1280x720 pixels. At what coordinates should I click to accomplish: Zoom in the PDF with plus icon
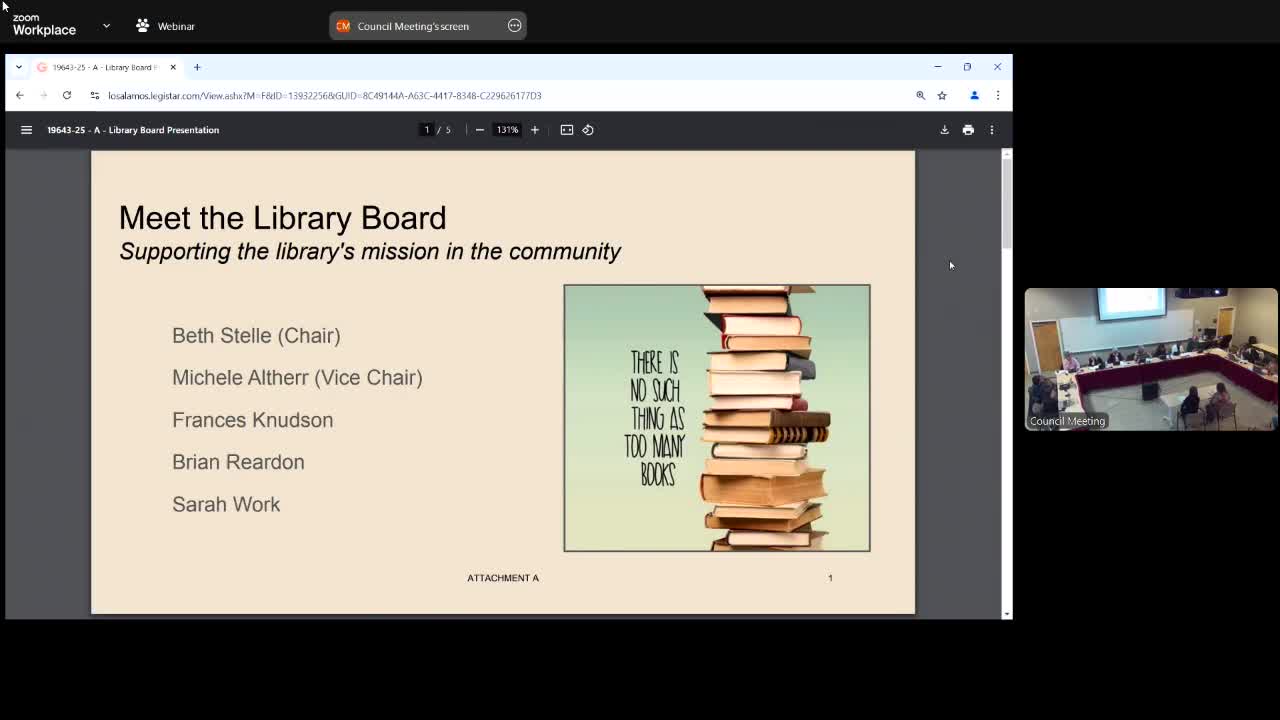[535, 130]
